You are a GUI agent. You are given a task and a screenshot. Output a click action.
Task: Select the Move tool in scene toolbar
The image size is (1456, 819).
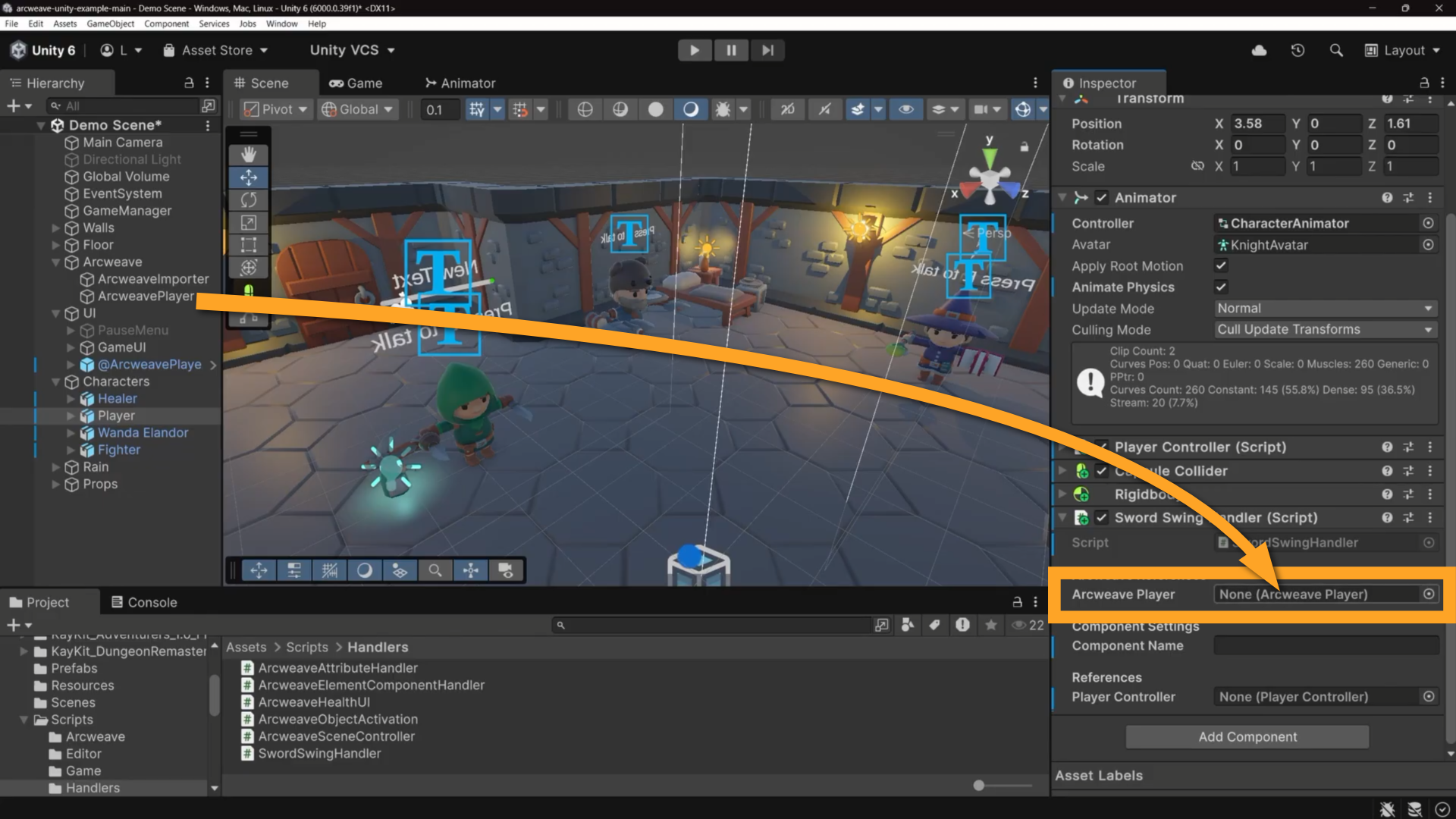[x=249, y=177]
